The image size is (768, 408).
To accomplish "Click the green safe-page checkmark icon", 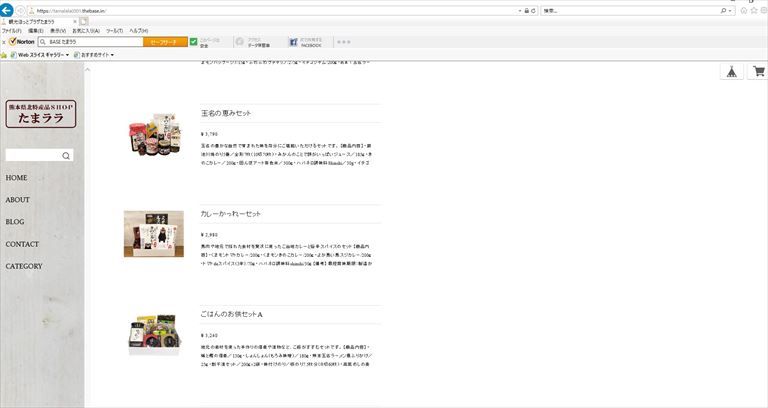I will (x=193, y=42).
